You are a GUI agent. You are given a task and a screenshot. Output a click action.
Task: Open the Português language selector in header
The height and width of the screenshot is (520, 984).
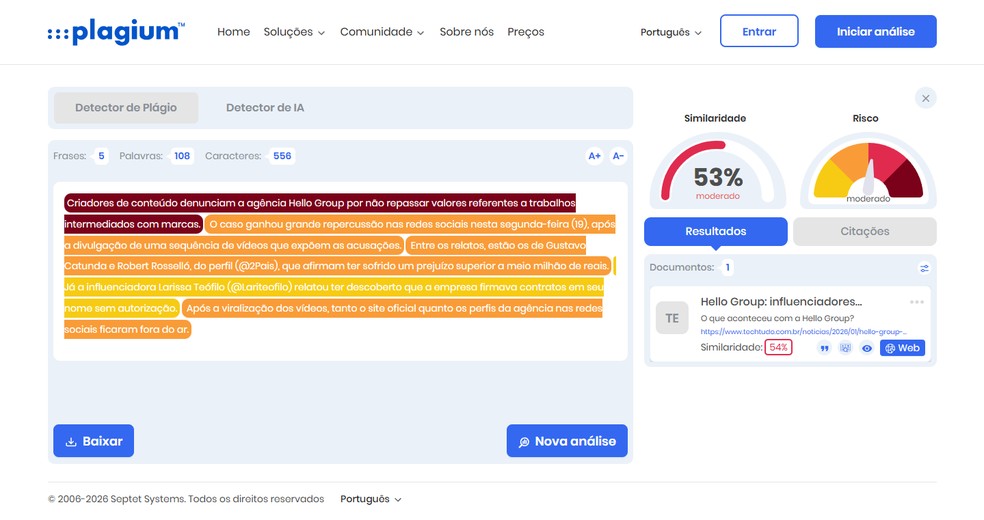(x=671, y=32)
